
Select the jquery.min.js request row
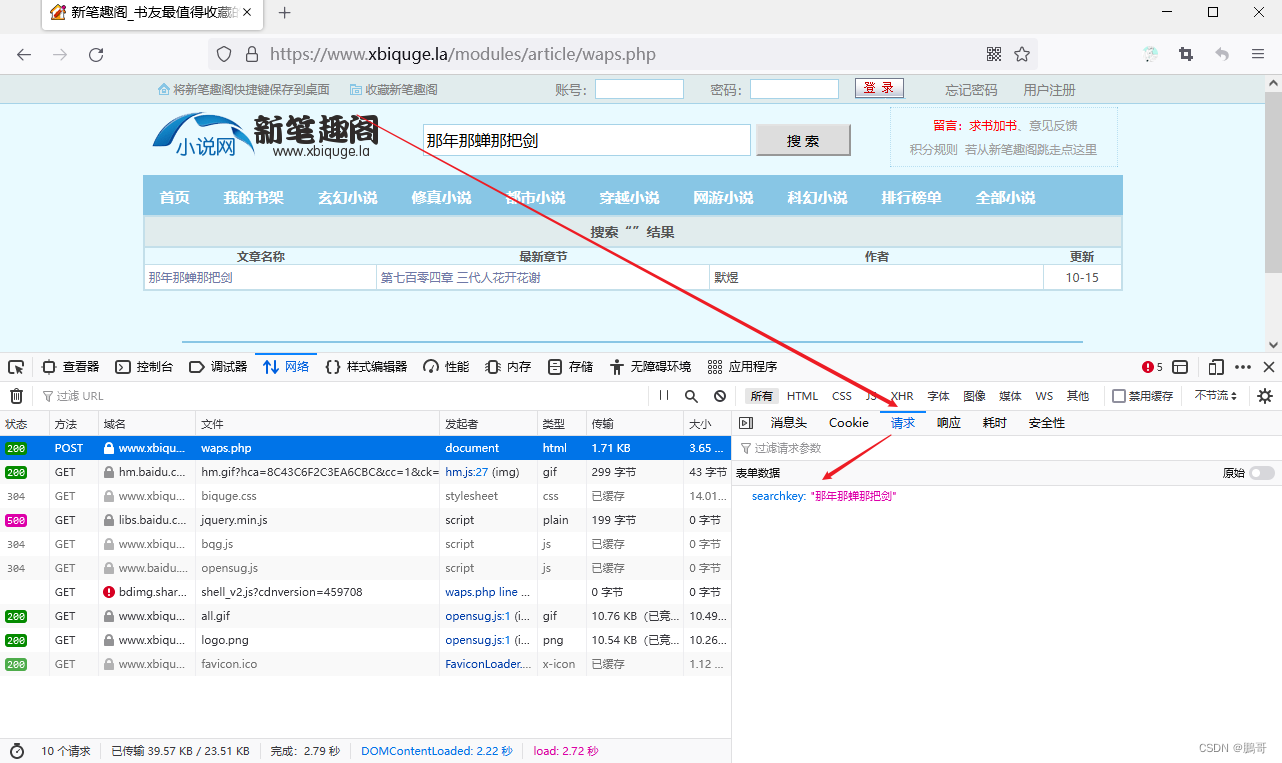[x=365, y=520]
